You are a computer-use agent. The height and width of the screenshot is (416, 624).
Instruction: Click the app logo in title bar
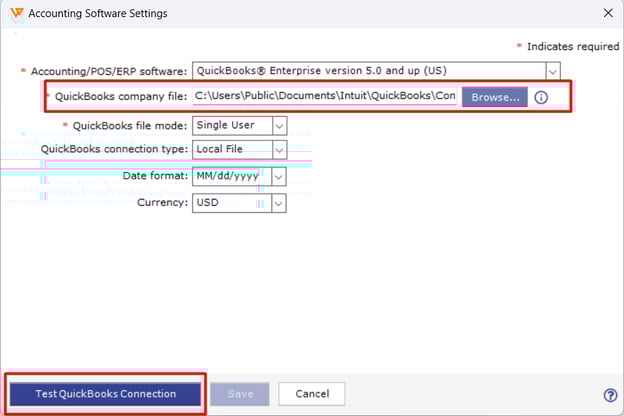point(17,14)
